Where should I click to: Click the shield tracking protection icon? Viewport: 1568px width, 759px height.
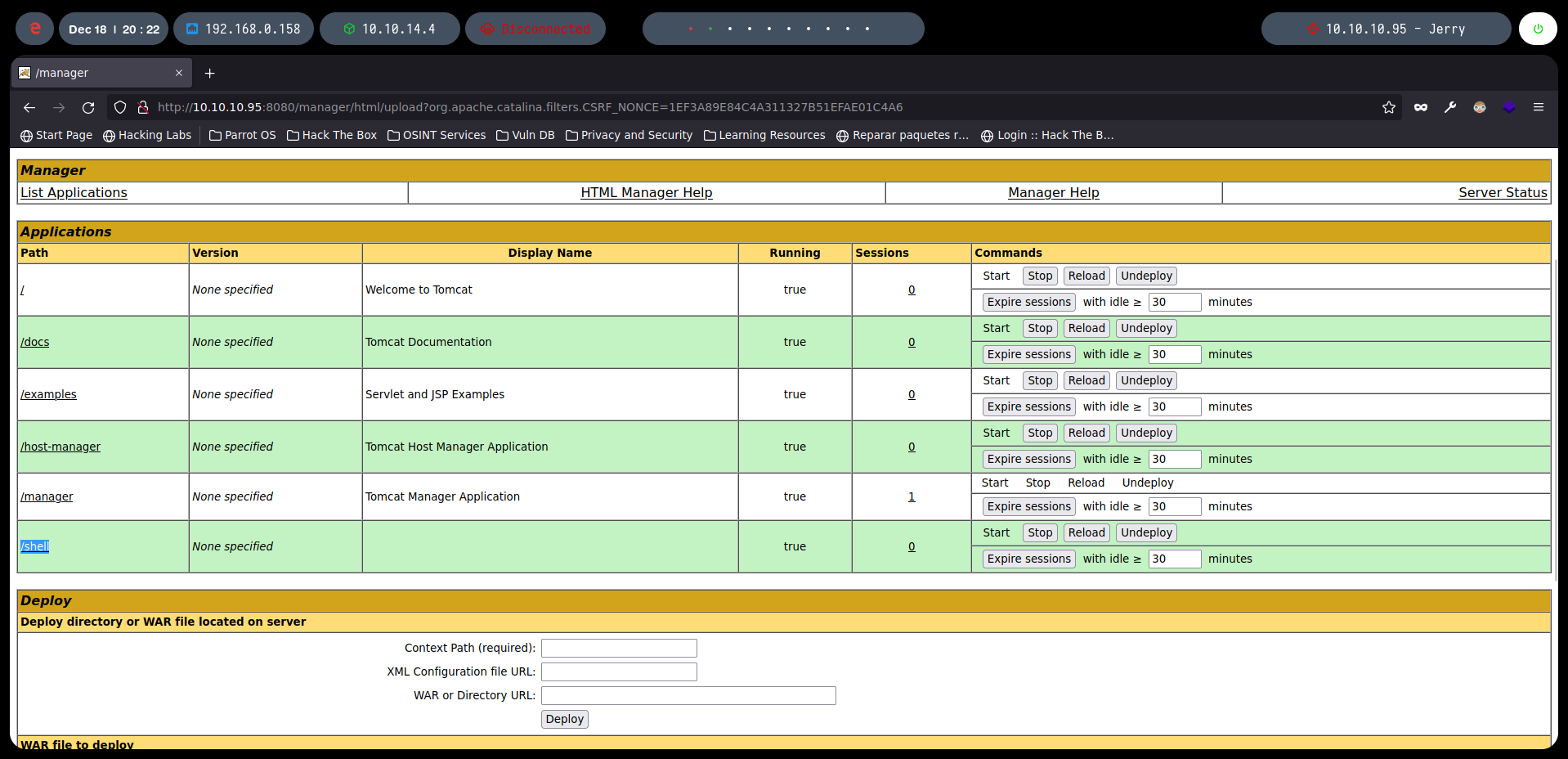[120, 107]
